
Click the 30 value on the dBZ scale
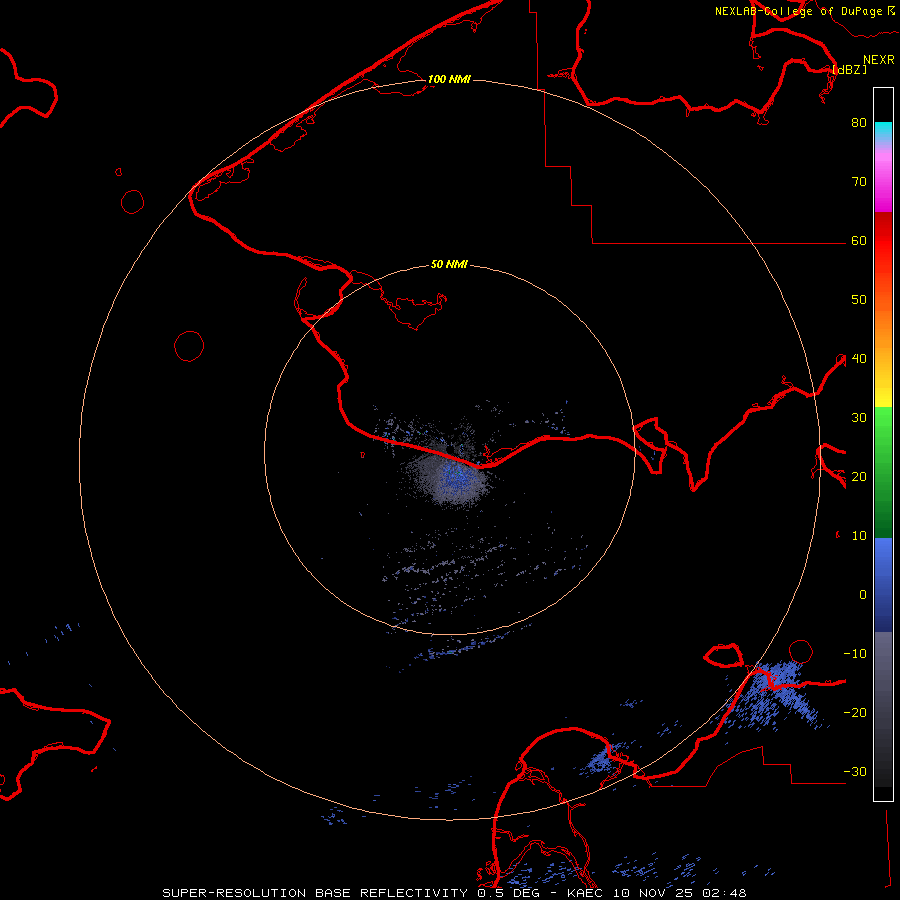pos(859,417)
